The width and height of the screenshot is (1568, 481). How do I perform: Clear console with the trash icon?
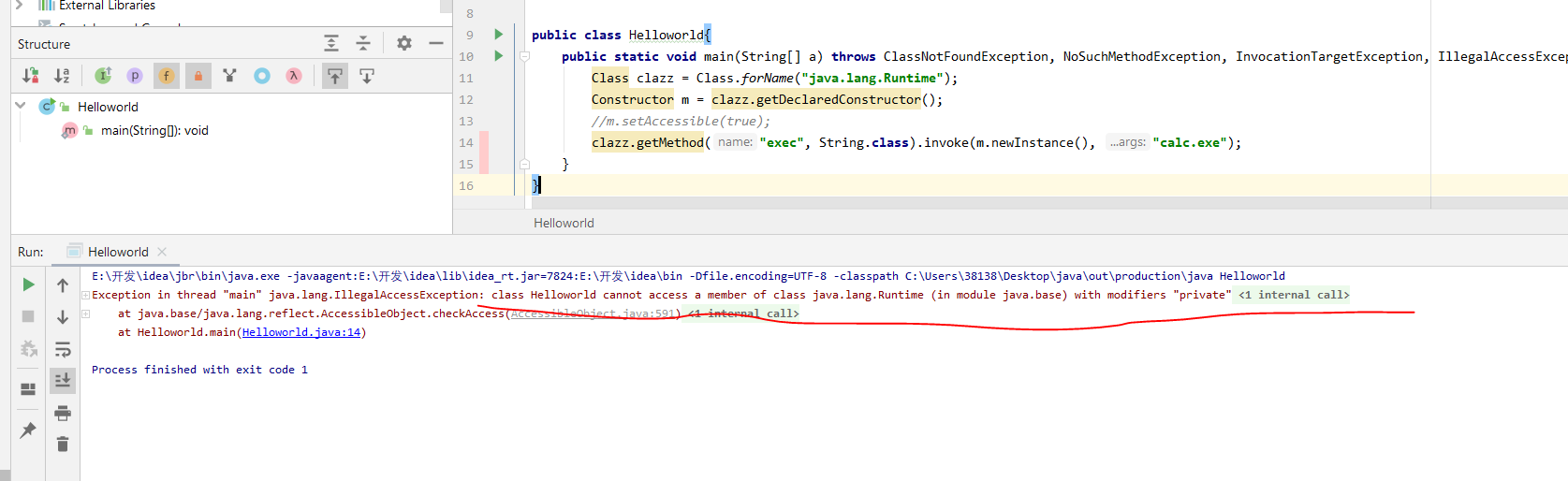63,444
